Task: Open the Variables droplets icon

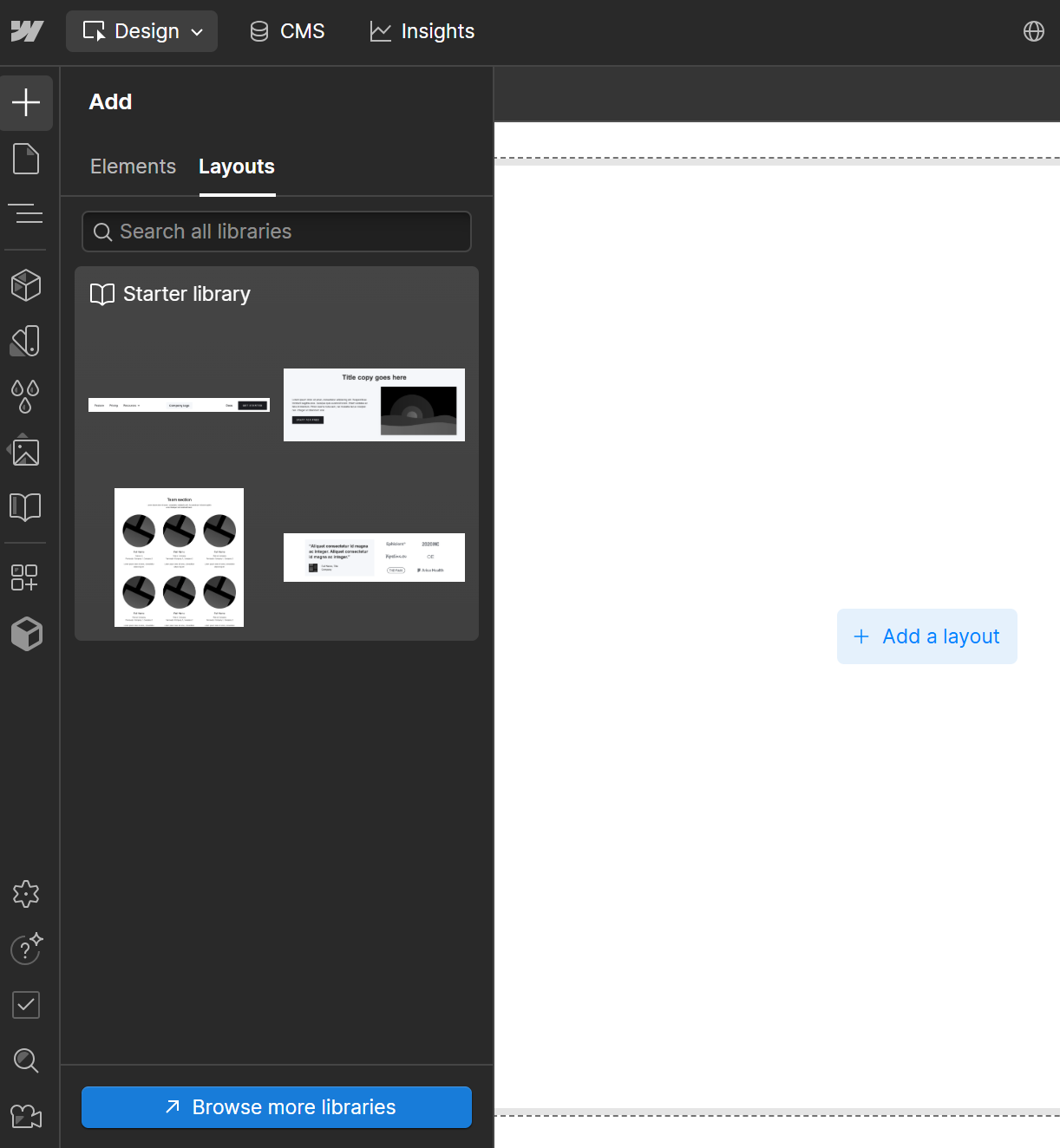Action: pos(26,396)
